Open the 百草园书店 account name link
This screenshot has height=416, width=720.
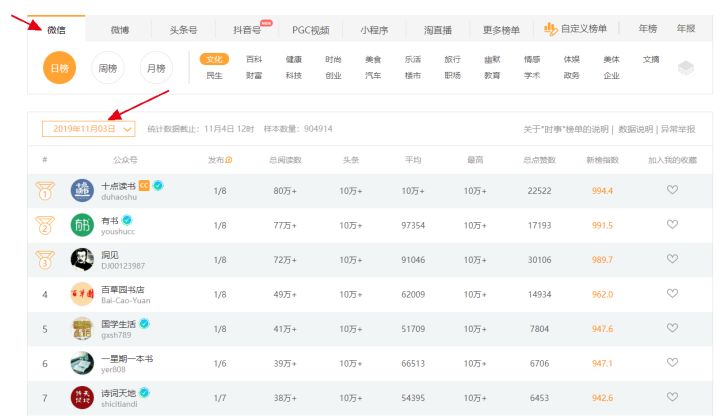tap(123, 289)
